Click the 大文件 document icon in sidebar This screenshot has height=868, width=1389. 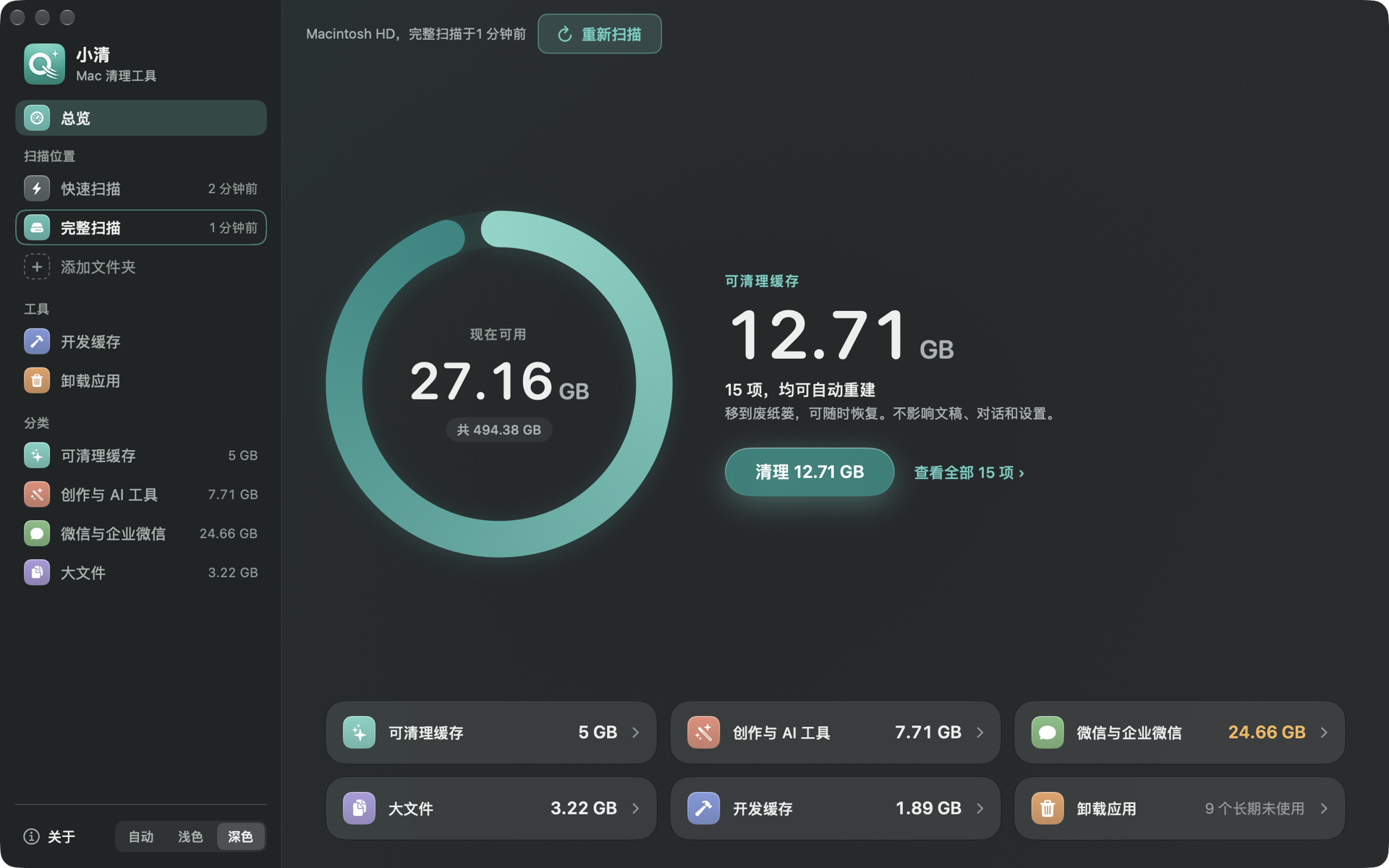37,573
